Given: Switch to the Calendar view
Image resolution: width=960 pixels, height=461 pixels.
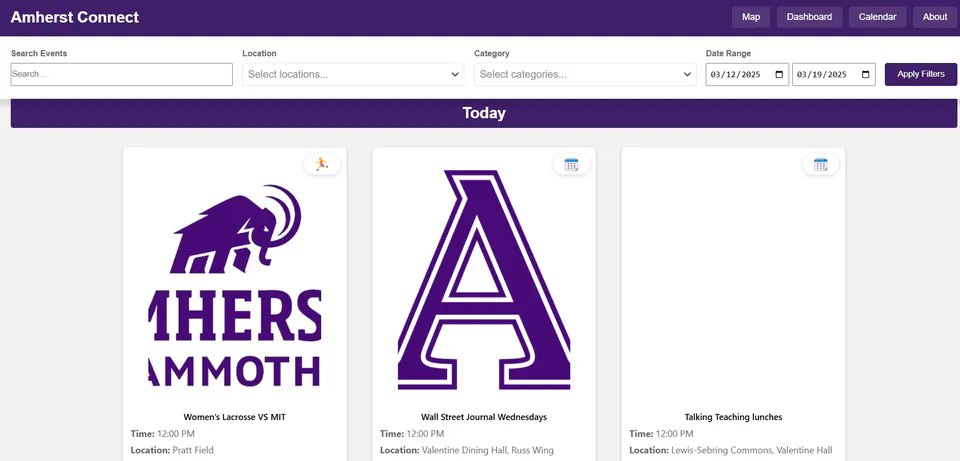Looking at the screenshot, I should (x=877, y=17).
